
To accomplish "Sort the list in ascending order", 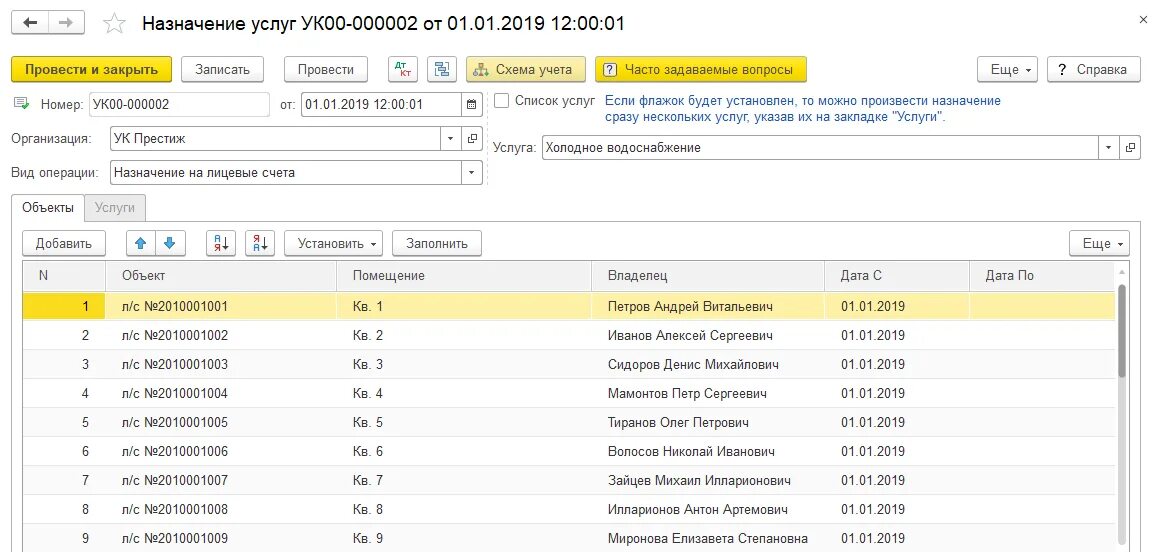I will point(221,243).
